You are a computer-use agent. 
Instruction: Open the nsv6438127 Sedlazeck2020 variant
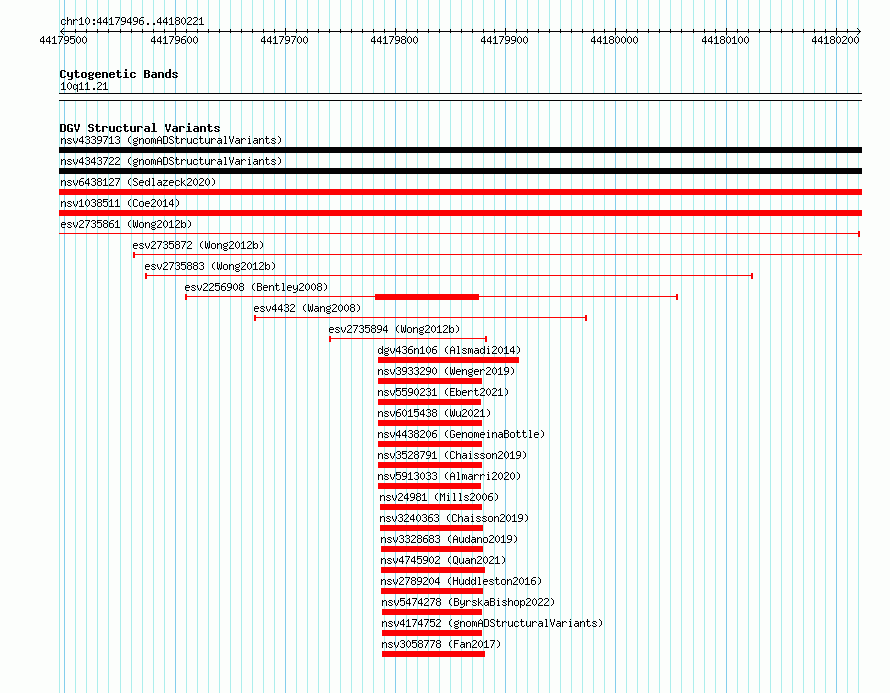coord(138,182)
